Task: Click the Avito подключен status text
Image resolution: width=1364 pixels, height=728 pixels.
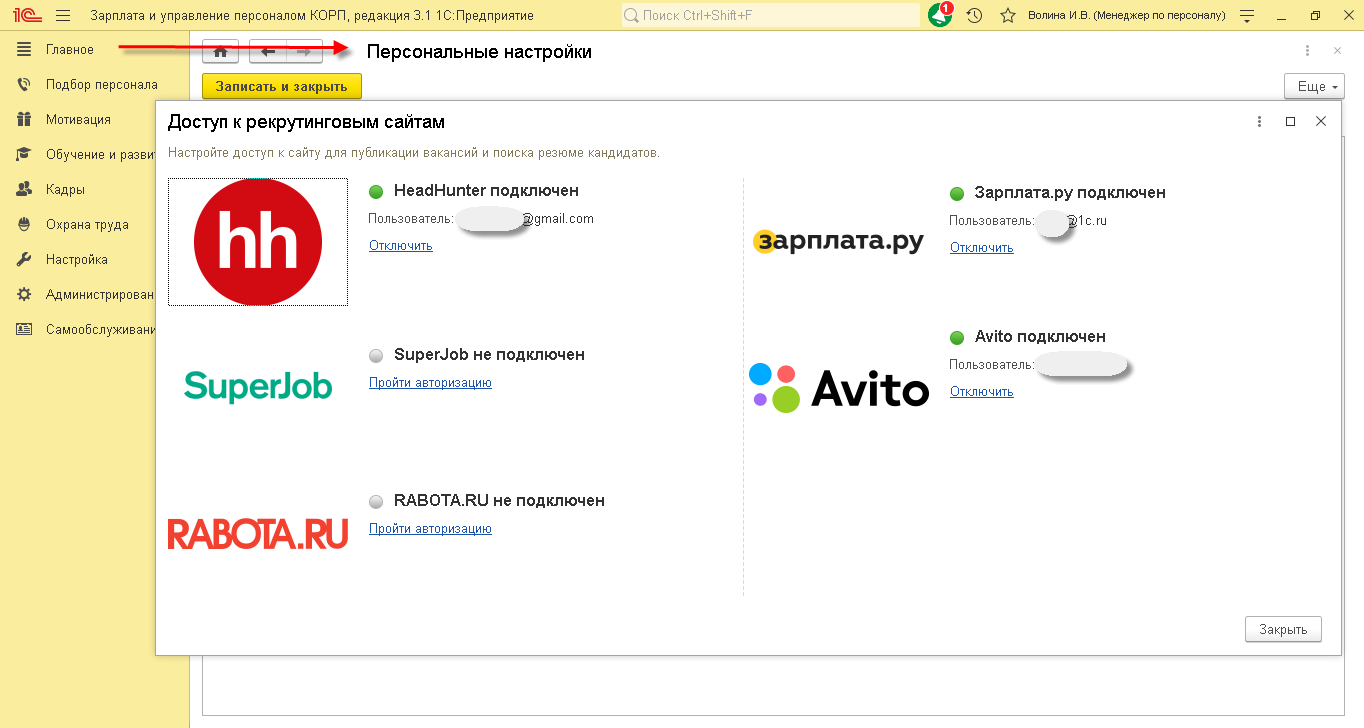Action: coord(1040,337)
